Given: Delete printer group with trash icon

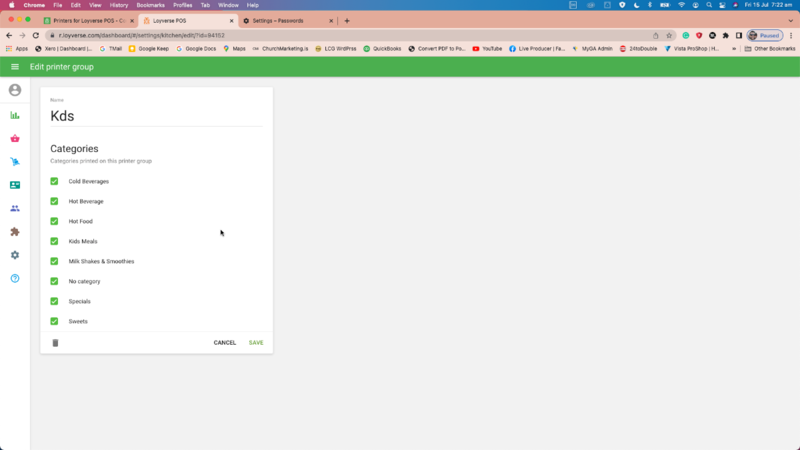Looking at the screenshot, I should (55, 343).
